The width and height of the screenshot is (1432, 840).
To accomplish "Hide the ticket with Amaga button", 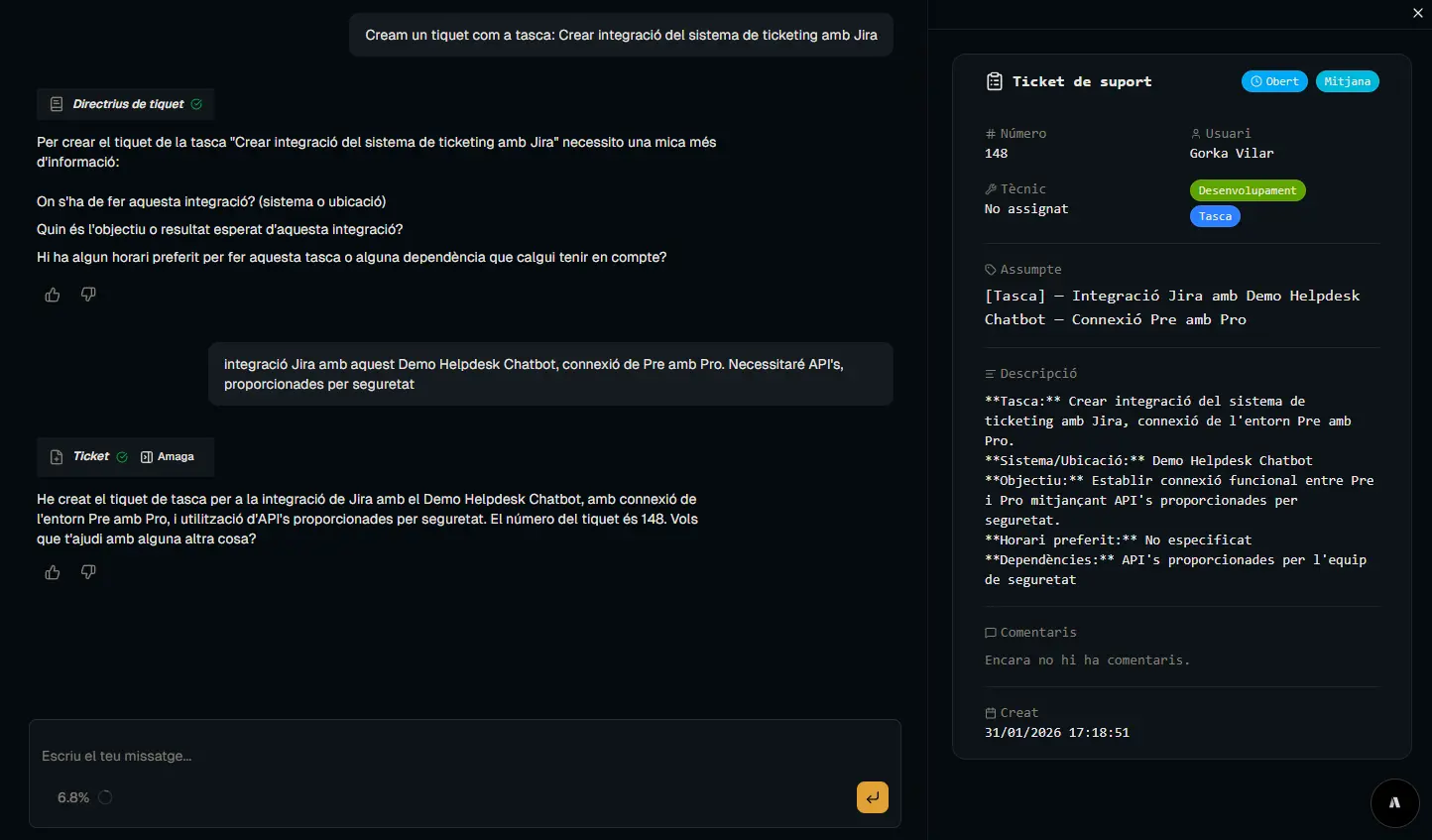I will 168,457.
